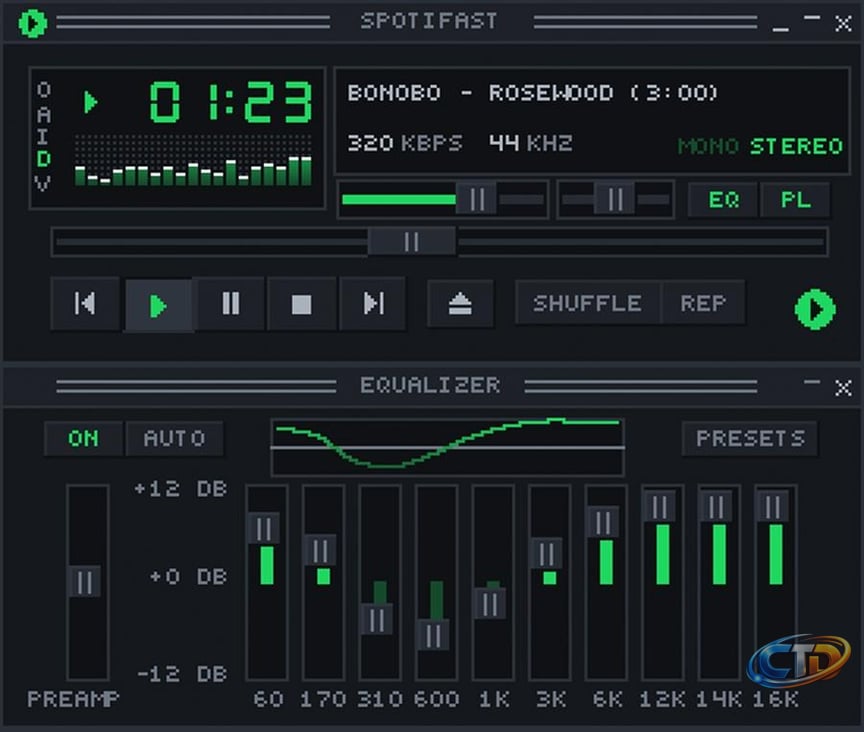Click the STEREO indicator text
This screenshot has width=864, height=732.
(796, 146)
